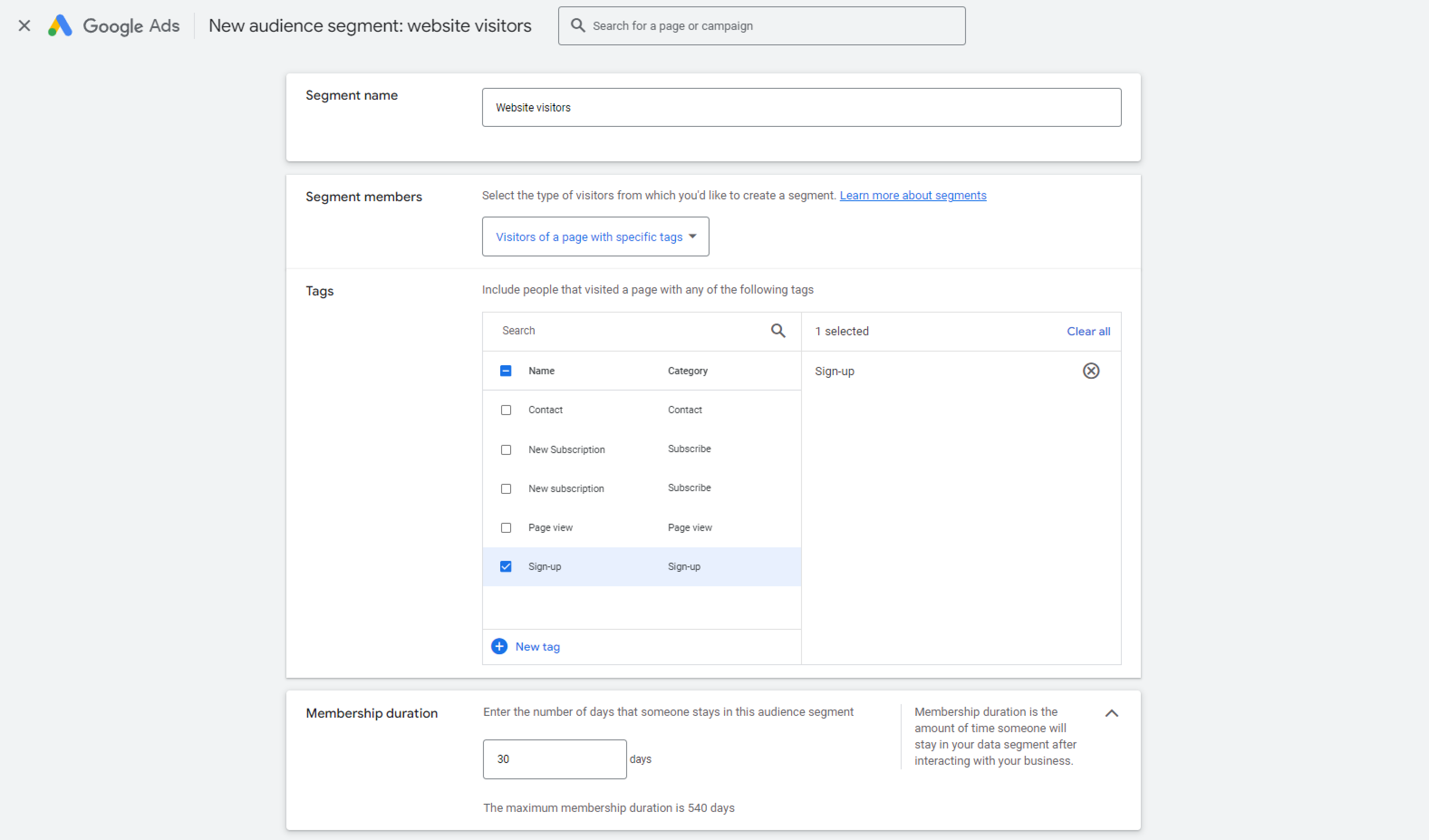Click the magnifier icon in top search bar

[577, 25]
